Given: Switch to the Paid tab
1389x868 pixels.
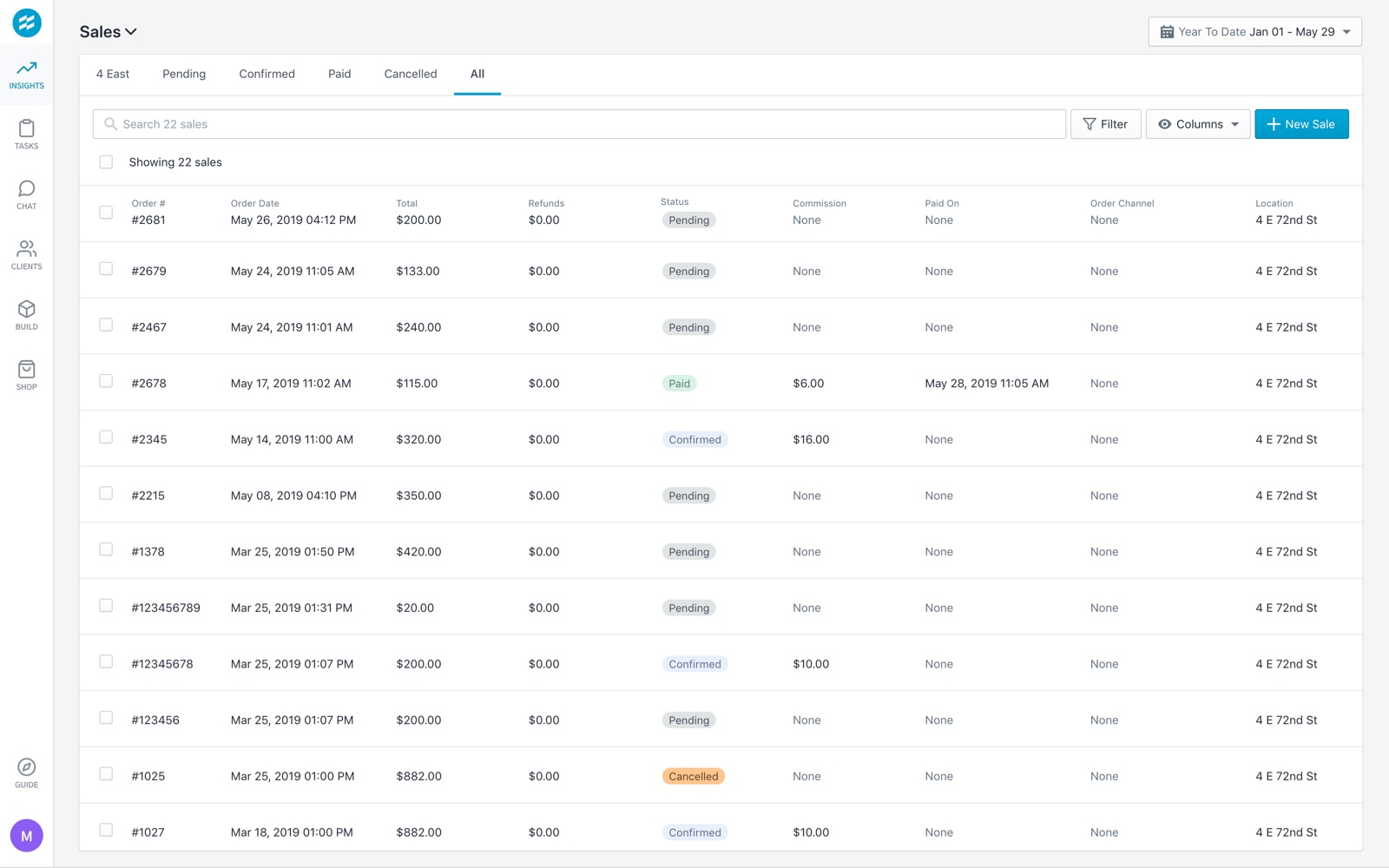Looking at the screenshot, I should (339, 75).
